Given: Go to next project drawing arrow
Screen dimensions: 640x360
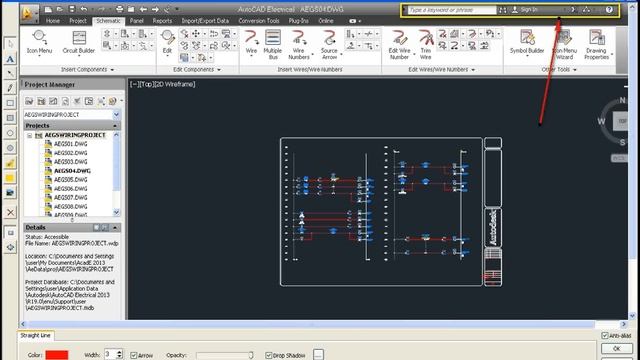Looking at the screenshot, I should (155, 9).
